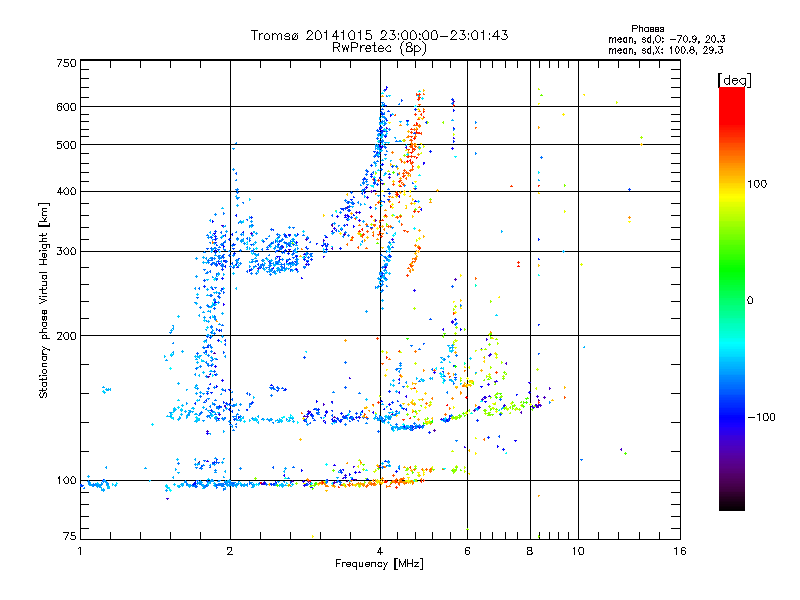Click the x-axis tick label '1'
This screenshot has height=600, width=800.
pyautogui.click(x=80, y=551)
